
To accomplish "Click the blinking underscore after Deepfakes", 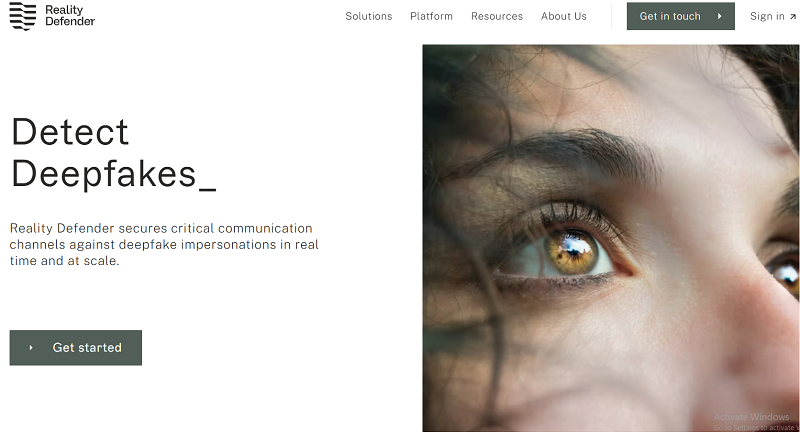I will [207, 190].
